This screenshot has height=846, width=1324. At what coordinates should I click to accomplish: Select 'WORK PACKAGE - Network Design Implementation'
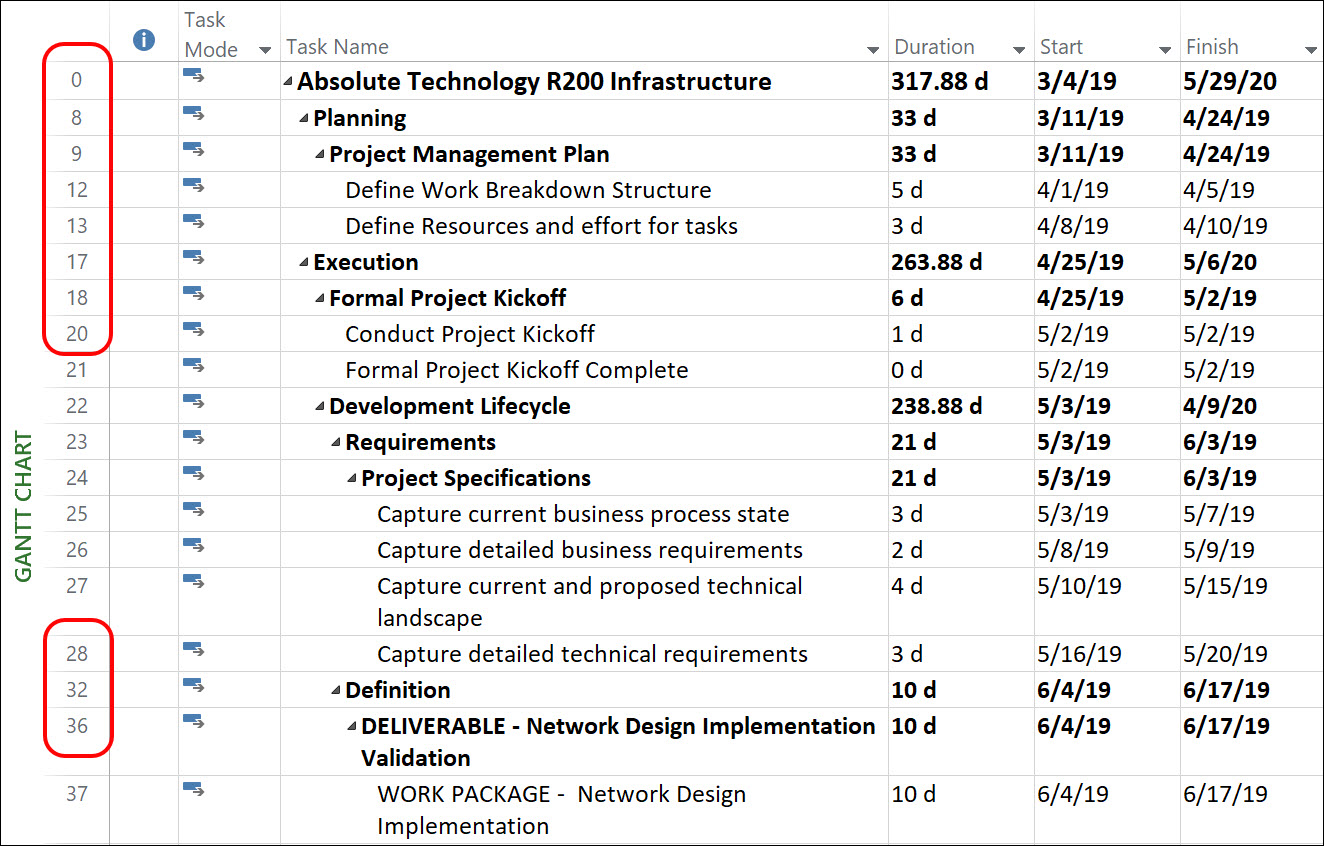click(561, 810)
